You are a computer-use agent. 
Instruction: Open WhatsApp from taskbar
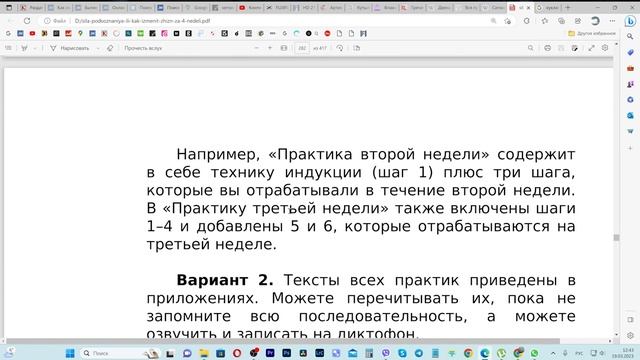tap(534, 353)
